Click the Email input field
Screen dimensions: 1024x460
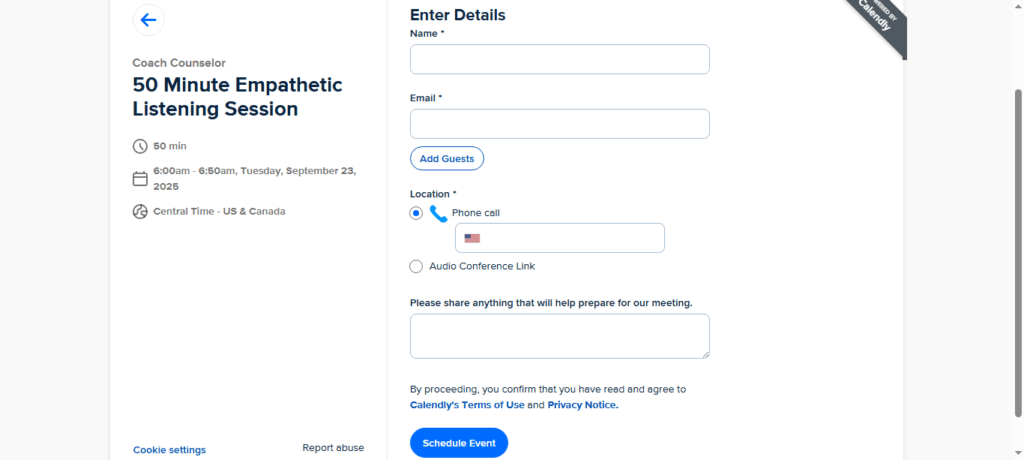(x=559, y=124)
